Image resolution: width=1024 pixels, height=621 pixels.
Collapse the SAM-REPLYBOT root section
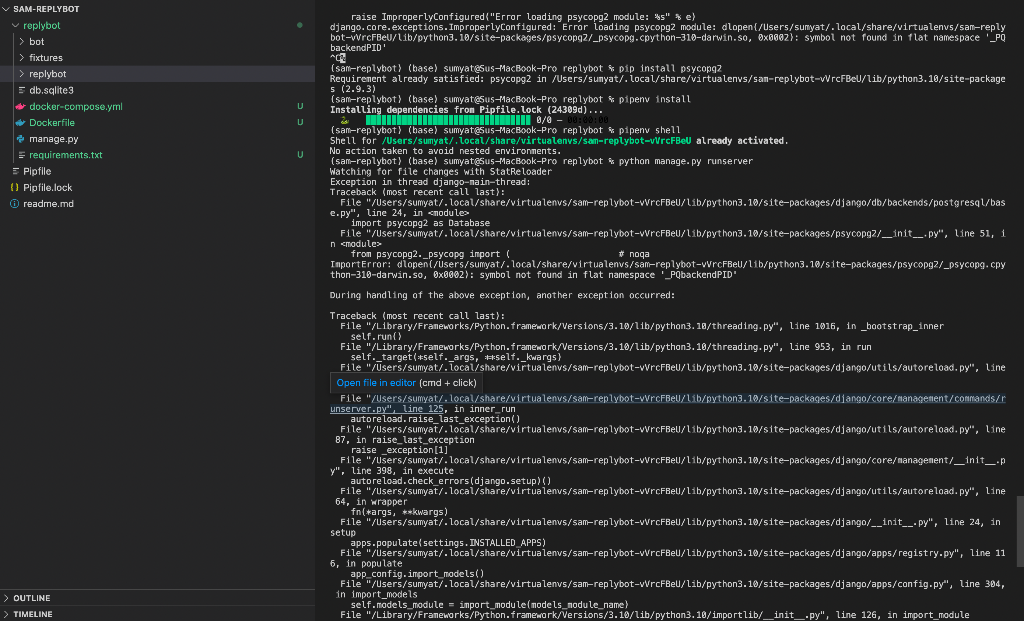point(7,9)
